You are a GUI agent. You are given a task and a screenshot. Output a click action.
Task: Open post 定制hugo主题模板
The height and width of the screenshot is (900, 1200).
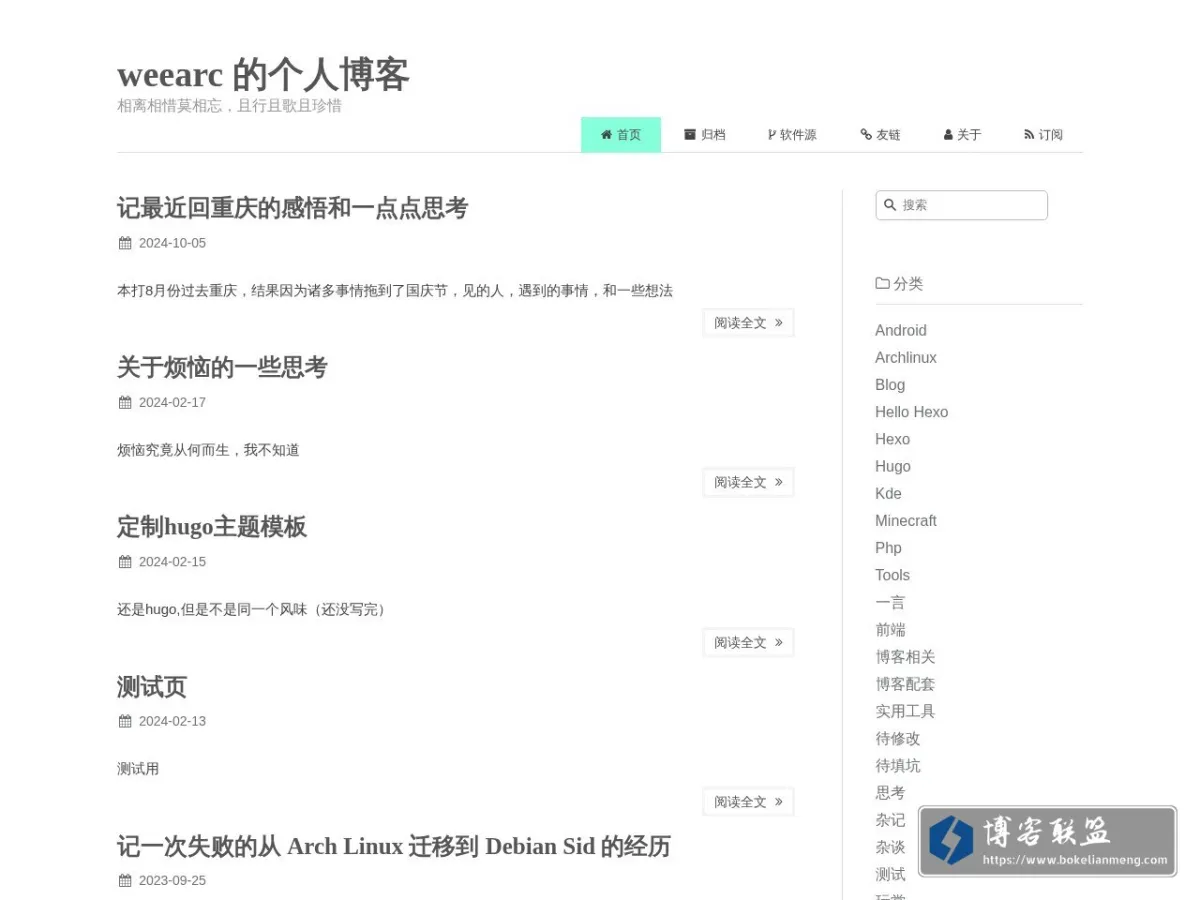coord(212,527)
